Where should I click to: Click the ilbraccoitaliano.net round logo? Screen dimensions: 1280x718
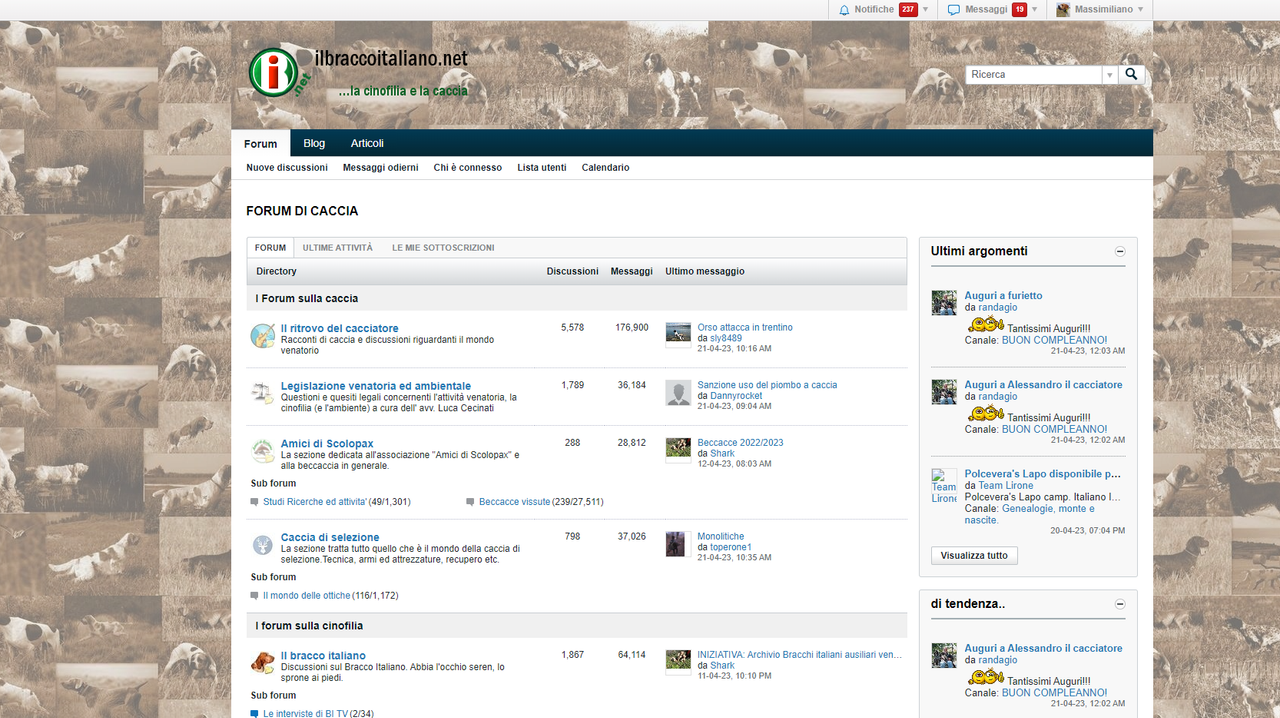click(274, 72)
